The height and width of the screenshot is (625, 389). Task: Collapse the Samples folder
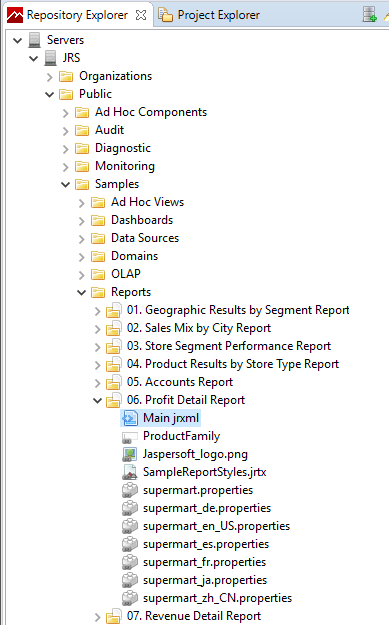click(65, 185)
